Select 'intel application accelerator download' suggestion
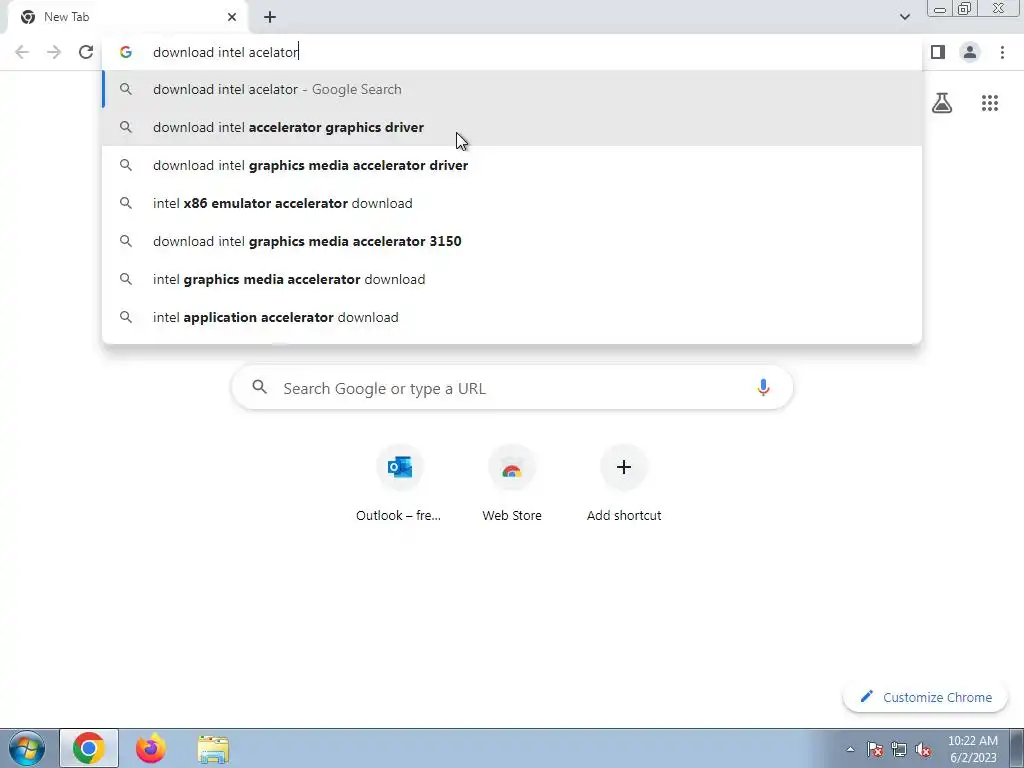This screenshot has height=768, width=1024. click(x=512, y=317)
